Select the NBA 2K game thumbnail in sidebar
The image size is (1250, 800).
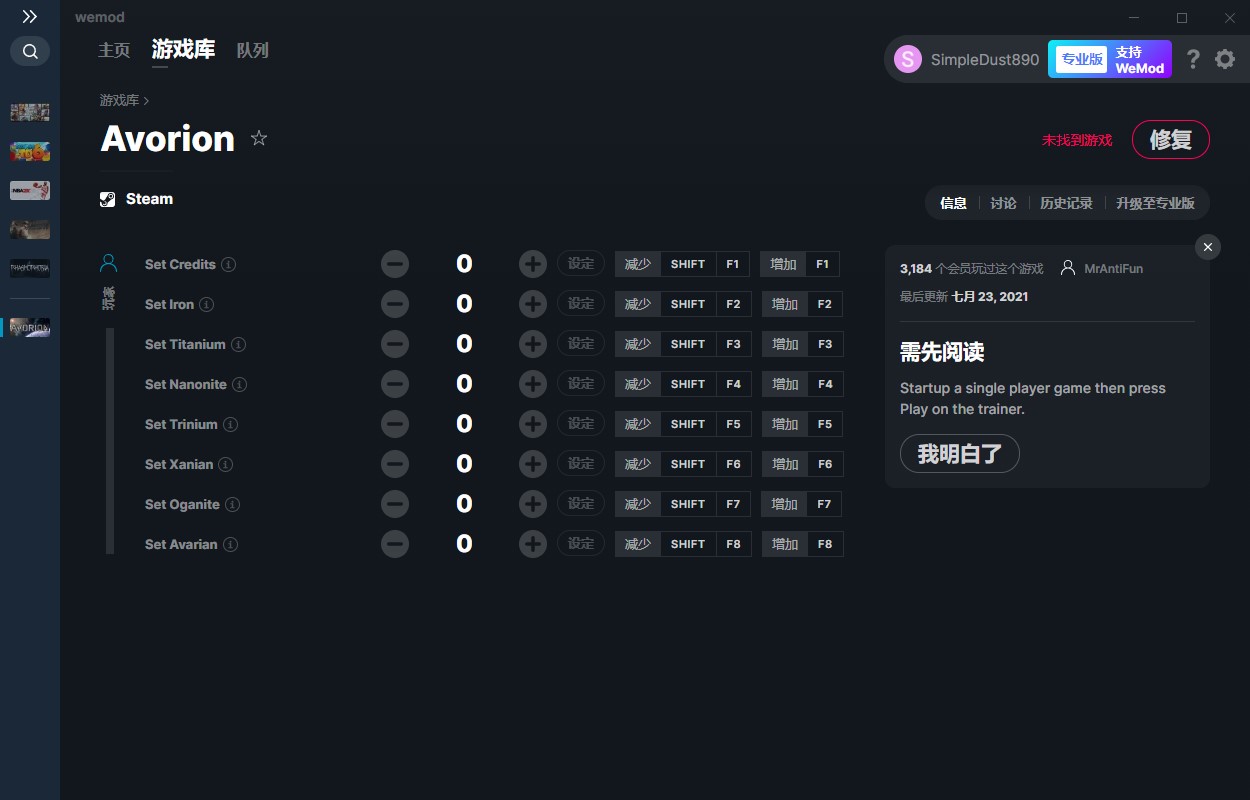[x=30, y=190]
